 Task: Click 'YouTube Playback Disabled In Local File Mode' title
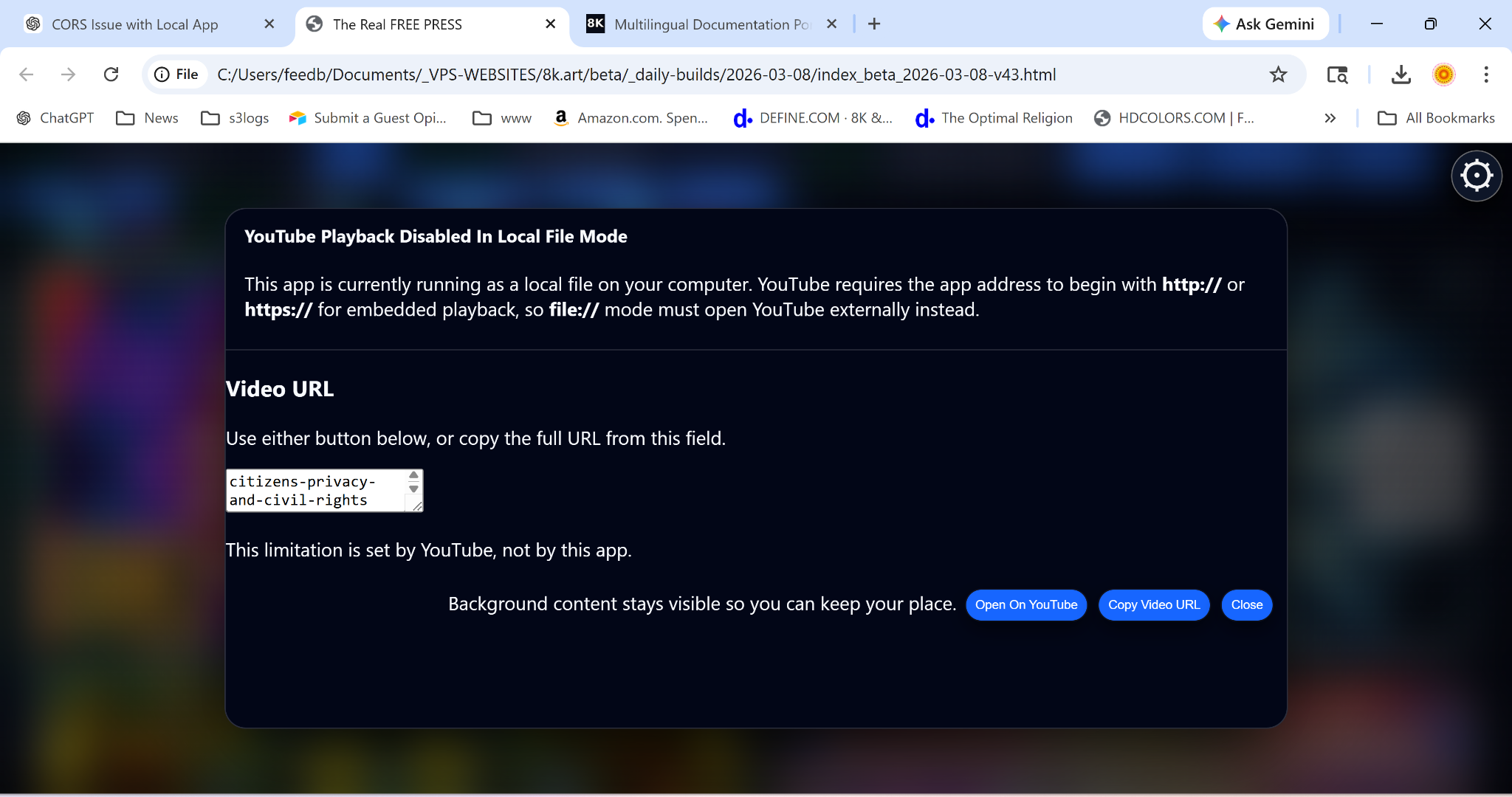coord(436,236)
